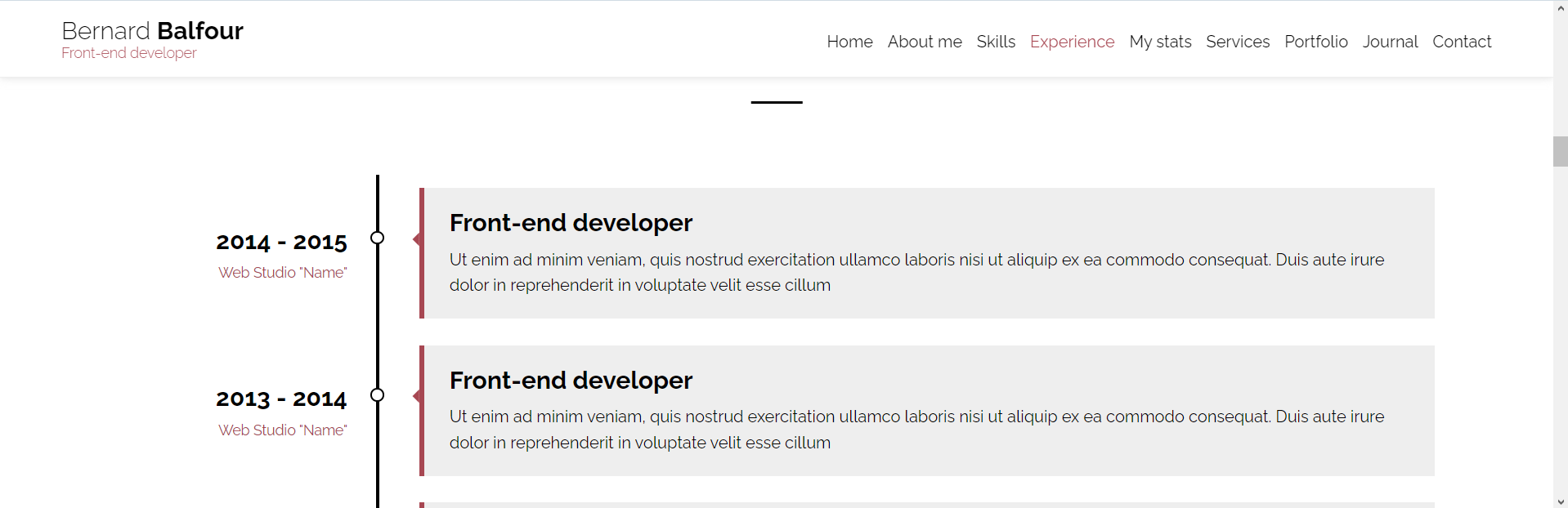Image resolution: width=1568 pixels, height=508 pixels.
Task: Click the timeline circle marker for 2013 - 2014
Action: [x=377, y=395]
